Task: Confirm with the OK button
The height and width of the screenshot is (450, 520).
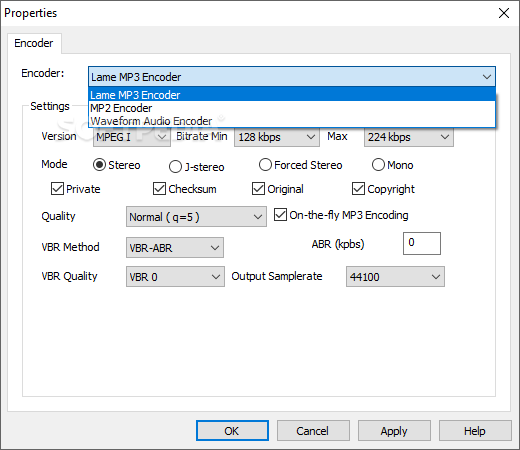Action: (x=232, y=431)
